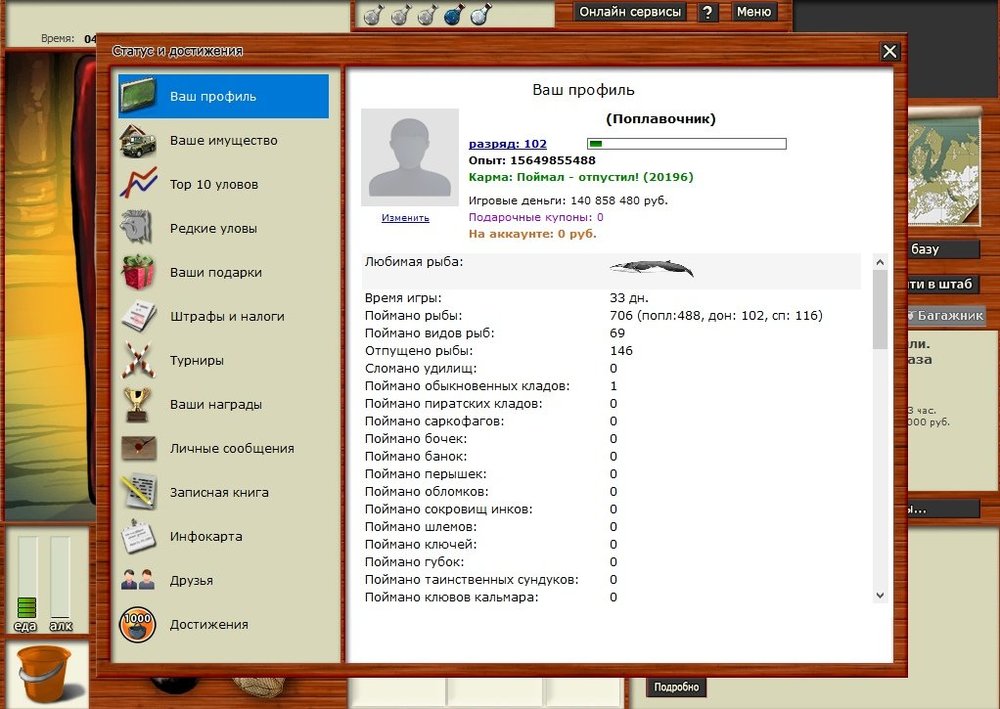Click the profile avatar placeholder image

(x=410, y=157)
